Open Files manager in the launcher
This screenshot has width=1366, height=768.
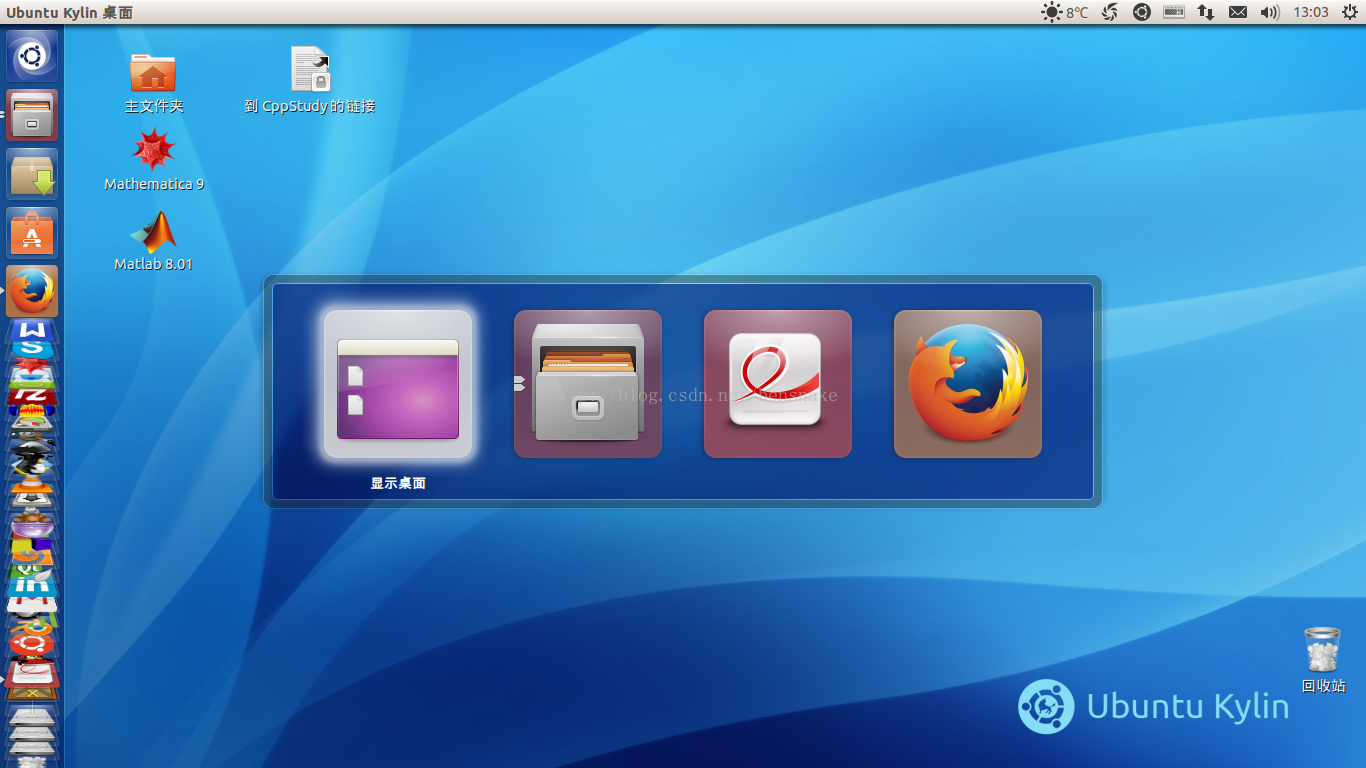click(32, 115)
